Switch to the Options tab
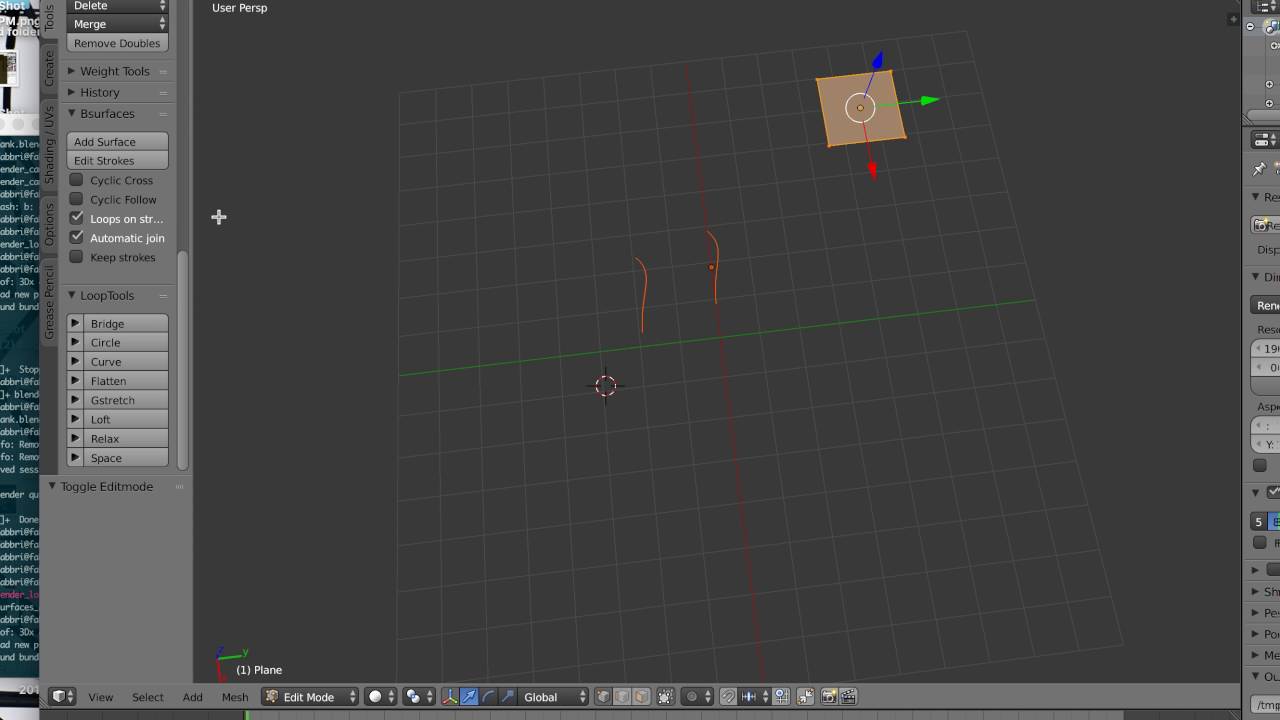 (49, 223)
